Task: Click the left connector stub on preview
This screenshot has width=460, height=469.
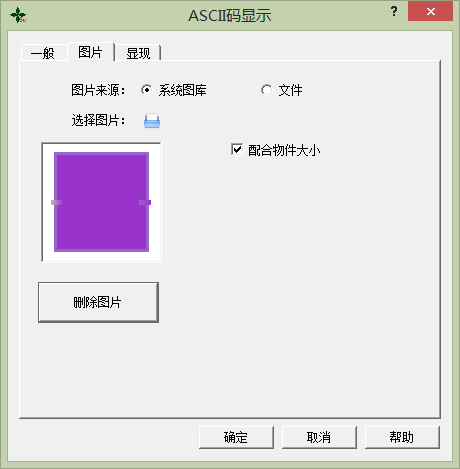Action: pos(57,202)
